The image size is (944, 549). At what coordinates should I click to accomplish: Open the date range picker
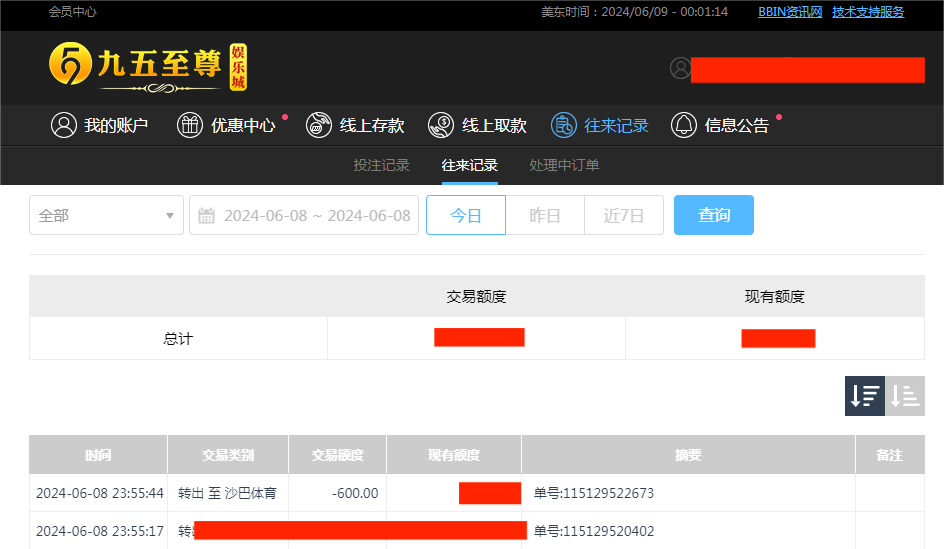[304, 215]
